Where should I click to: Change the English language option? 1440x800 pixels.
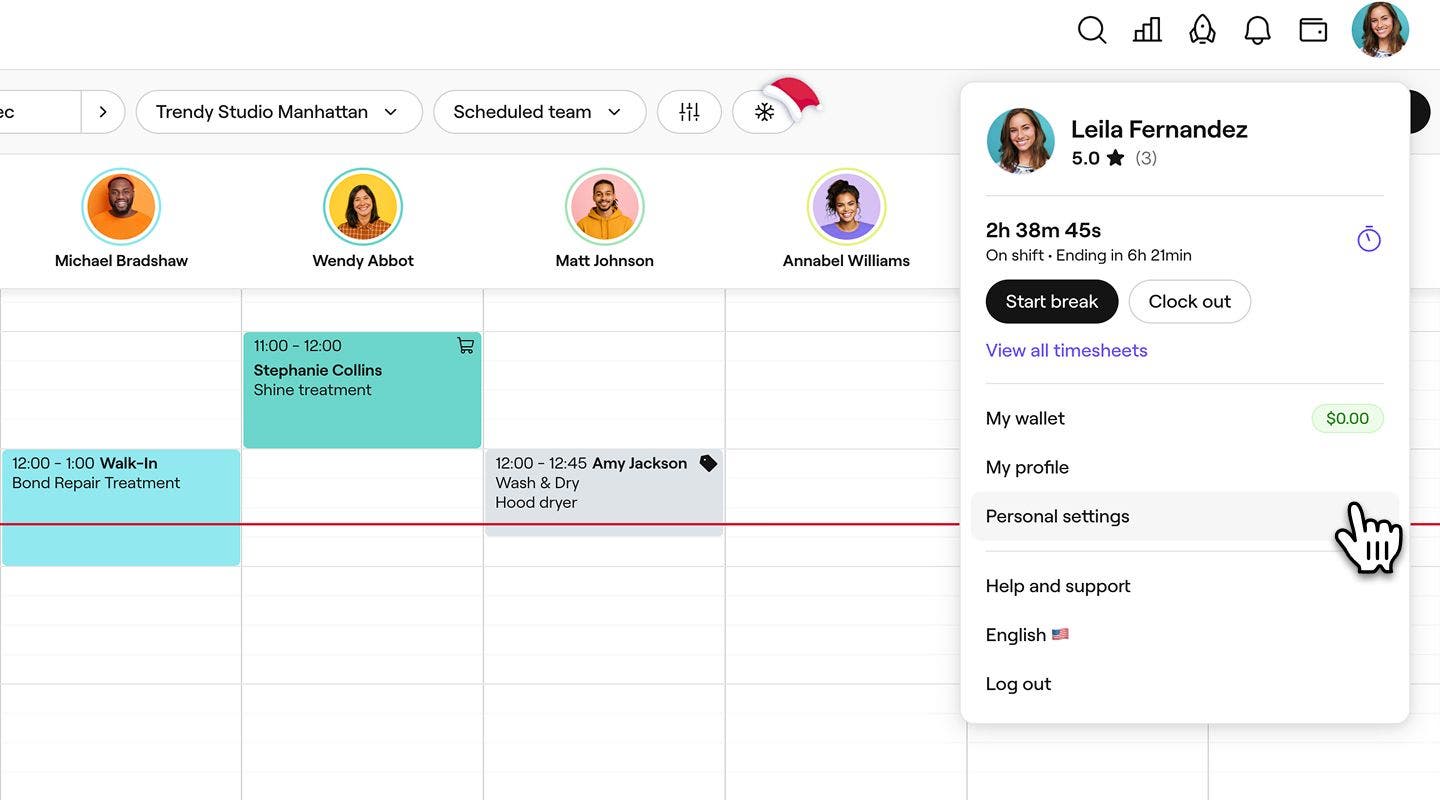pos(1026,635)
